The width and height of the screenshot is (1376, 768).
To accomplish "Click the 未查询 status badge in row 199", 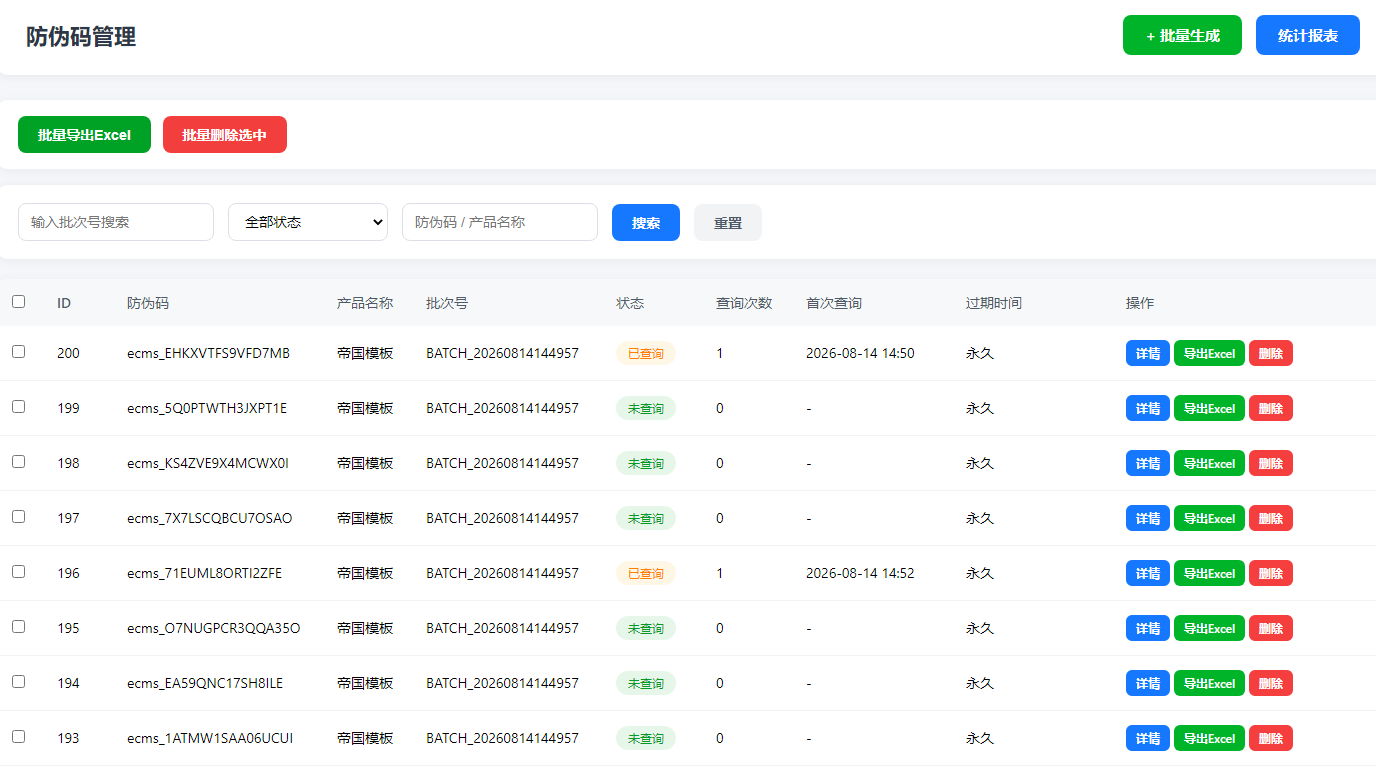I will [646, 408].
